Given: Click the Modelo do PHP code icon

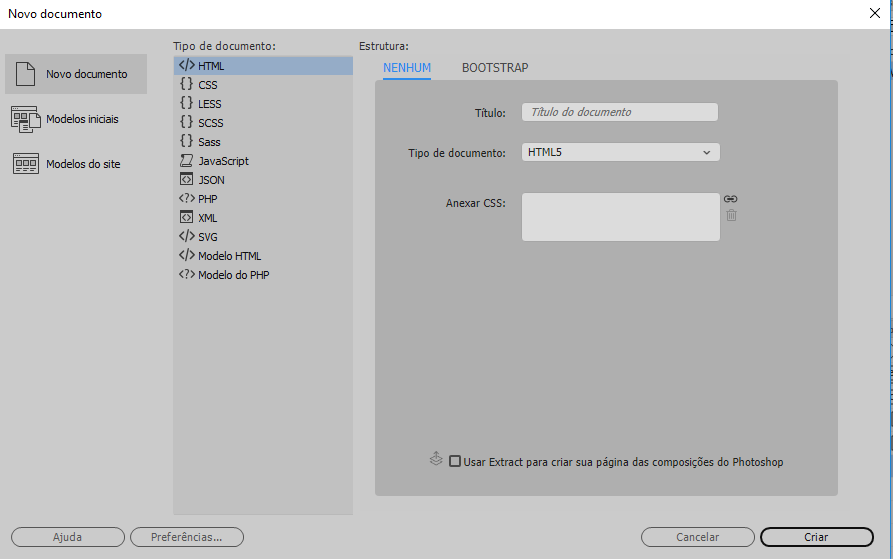Looking at the screenshot, I should [186, 274].
